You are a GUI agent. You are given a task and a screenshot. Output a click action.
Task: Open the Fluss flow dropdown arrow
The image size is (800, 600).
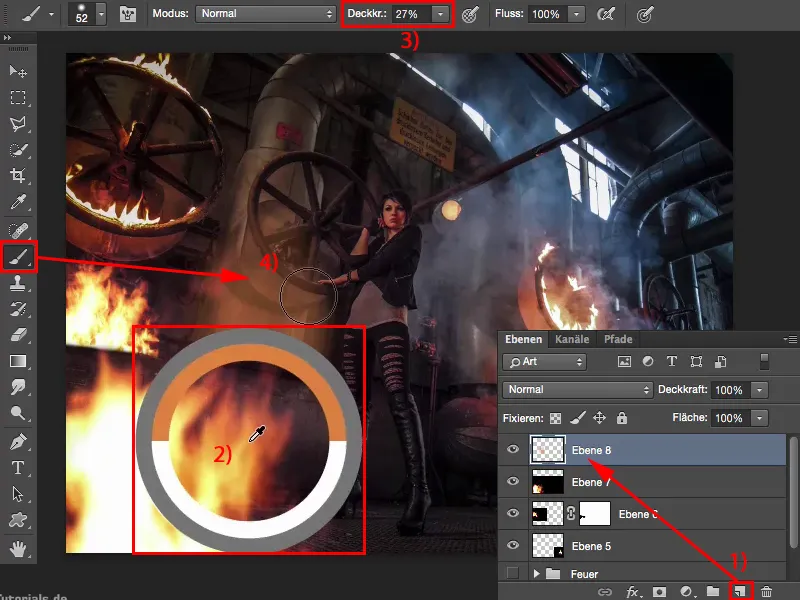point(576,14)
